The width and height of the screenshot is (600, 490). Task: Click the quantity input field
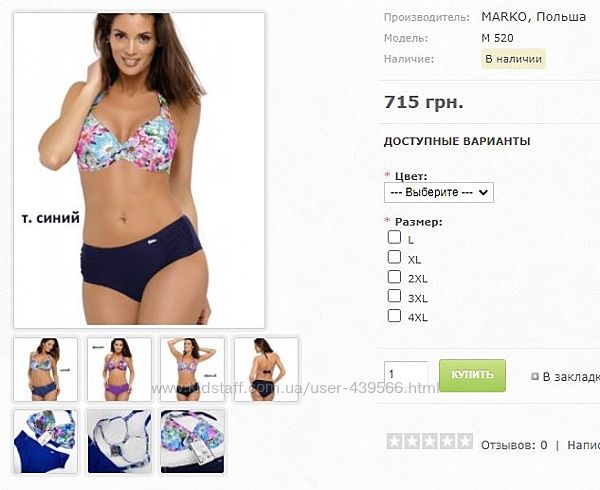[x=406, y=374]
